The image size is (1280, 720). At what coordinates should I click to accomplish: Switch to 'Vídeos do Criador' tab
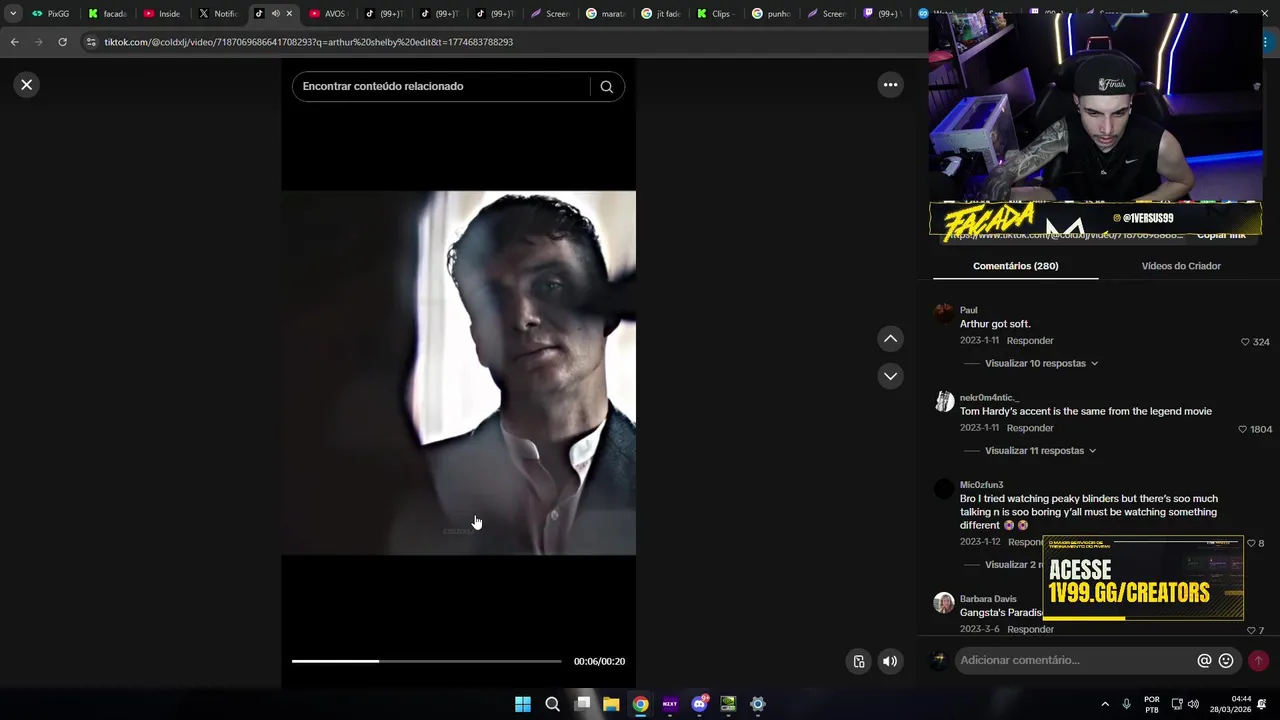(x=1181, y=266)
